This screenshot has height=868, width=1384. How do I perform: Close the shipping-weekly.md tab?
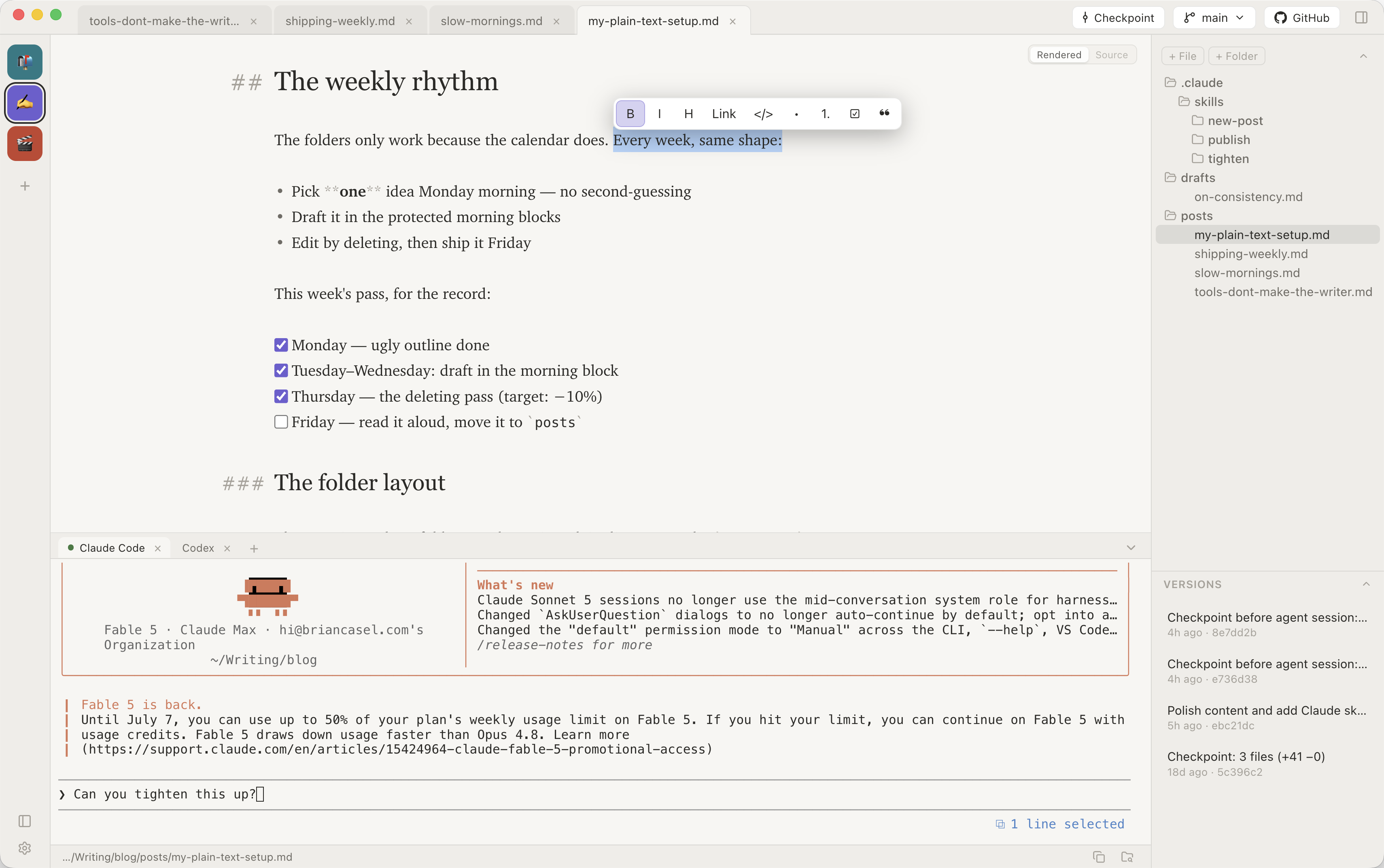point(409,21)
